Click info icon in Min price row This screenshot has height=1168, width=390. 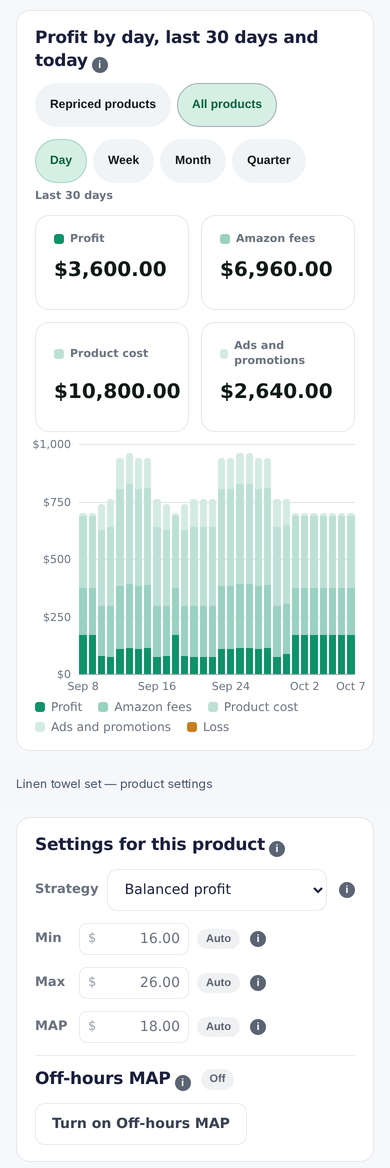click(258, 939)
